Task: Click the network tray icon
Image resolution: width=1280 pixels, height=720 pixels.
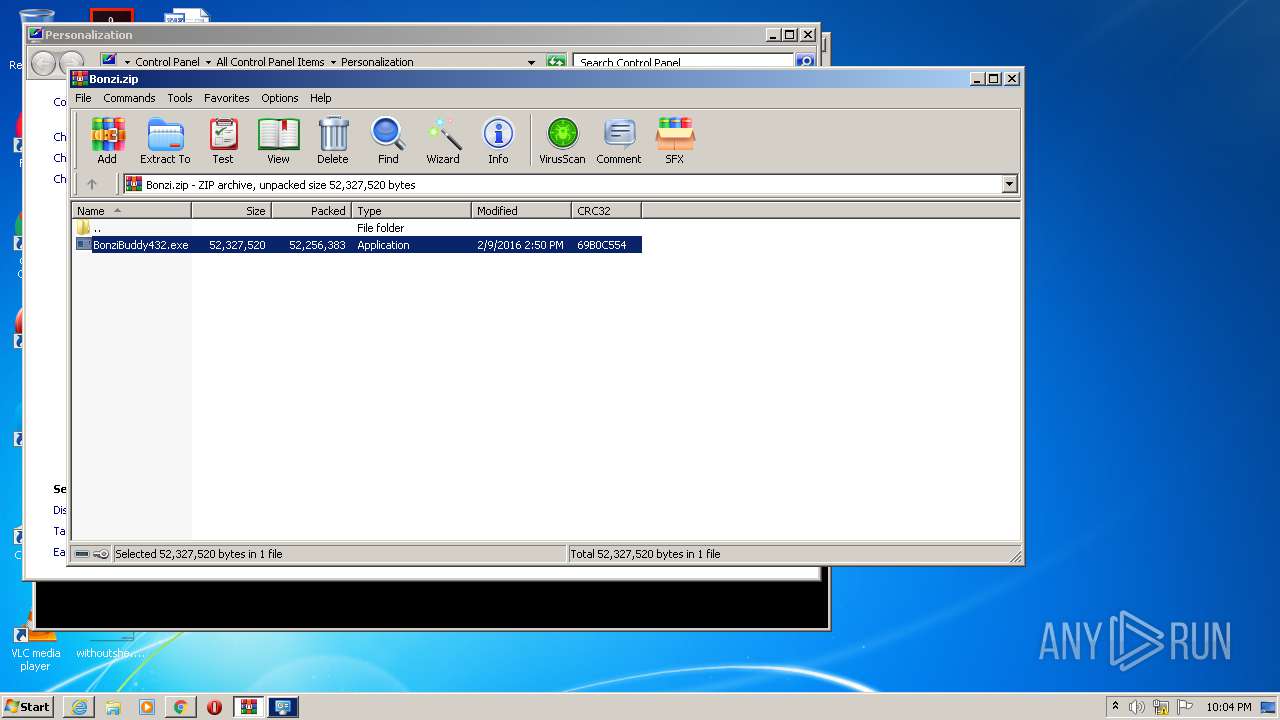Action: tap(1161, 707)
